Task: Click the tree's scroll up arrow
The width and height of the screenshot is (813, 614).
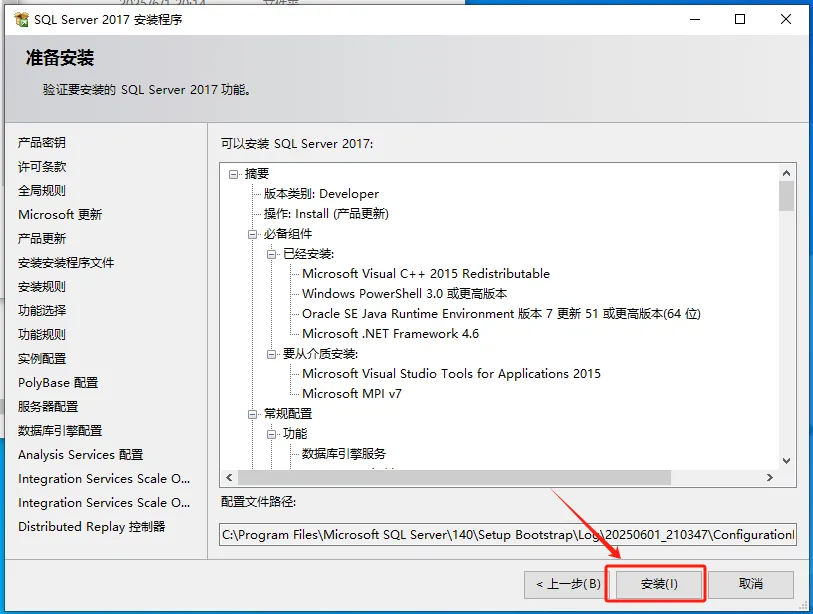Action: [787, 173]
